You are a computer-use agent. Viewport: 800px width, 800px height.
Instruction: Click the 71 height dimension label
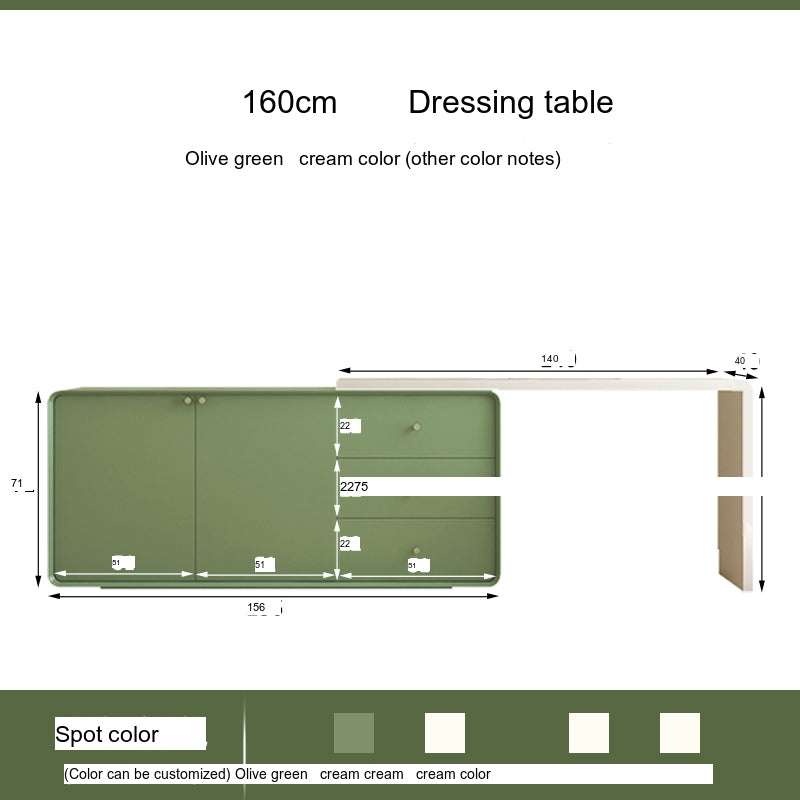click(x=17, y=484)
